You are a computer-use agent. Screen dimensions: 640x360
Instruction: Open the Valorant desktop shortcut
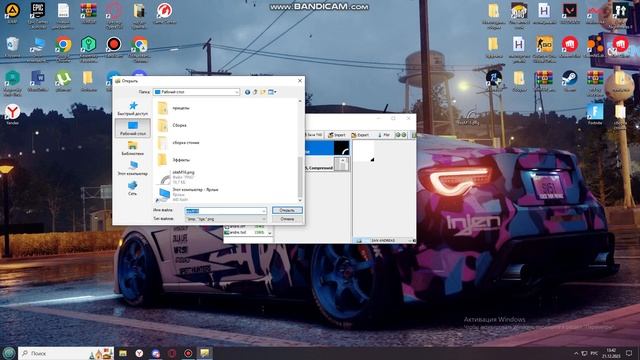click(x=570, y=13)
